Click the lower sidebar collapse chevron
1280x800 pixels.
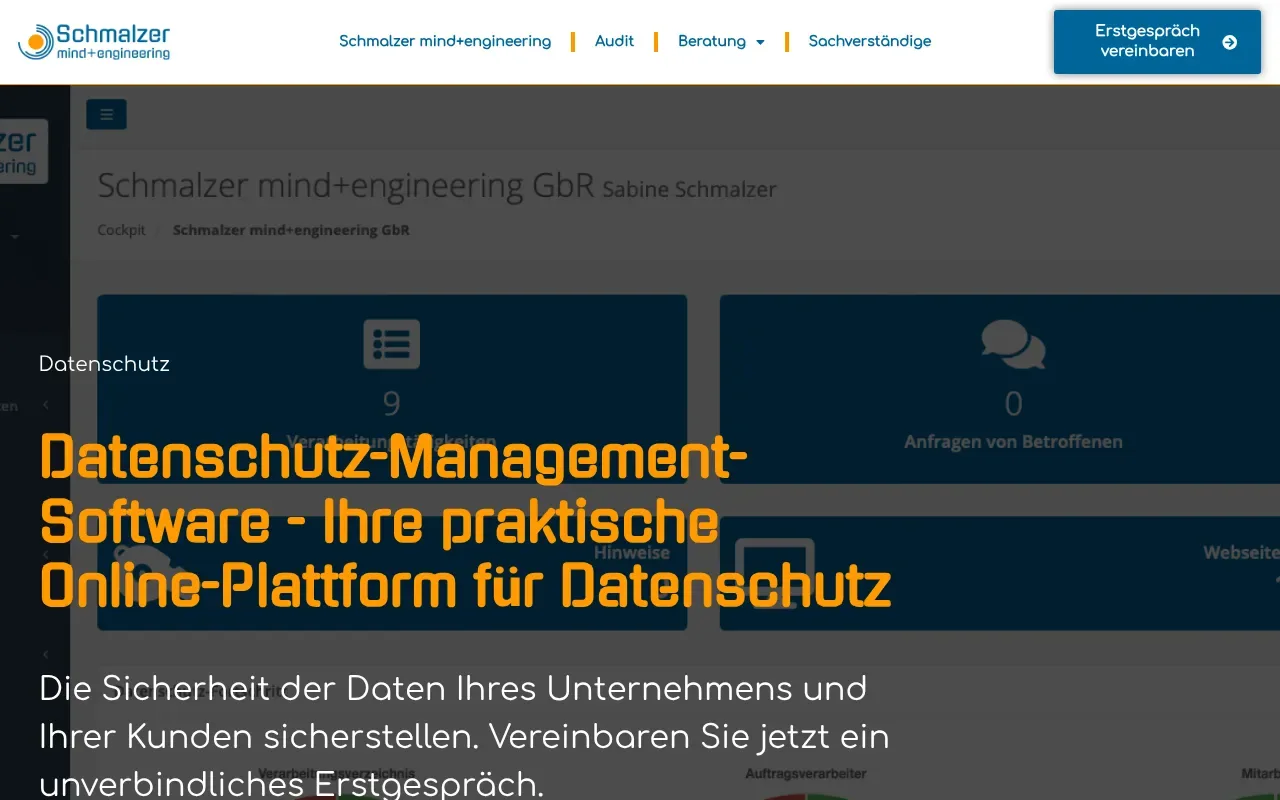pyautogui.click(x=46, y=654)
